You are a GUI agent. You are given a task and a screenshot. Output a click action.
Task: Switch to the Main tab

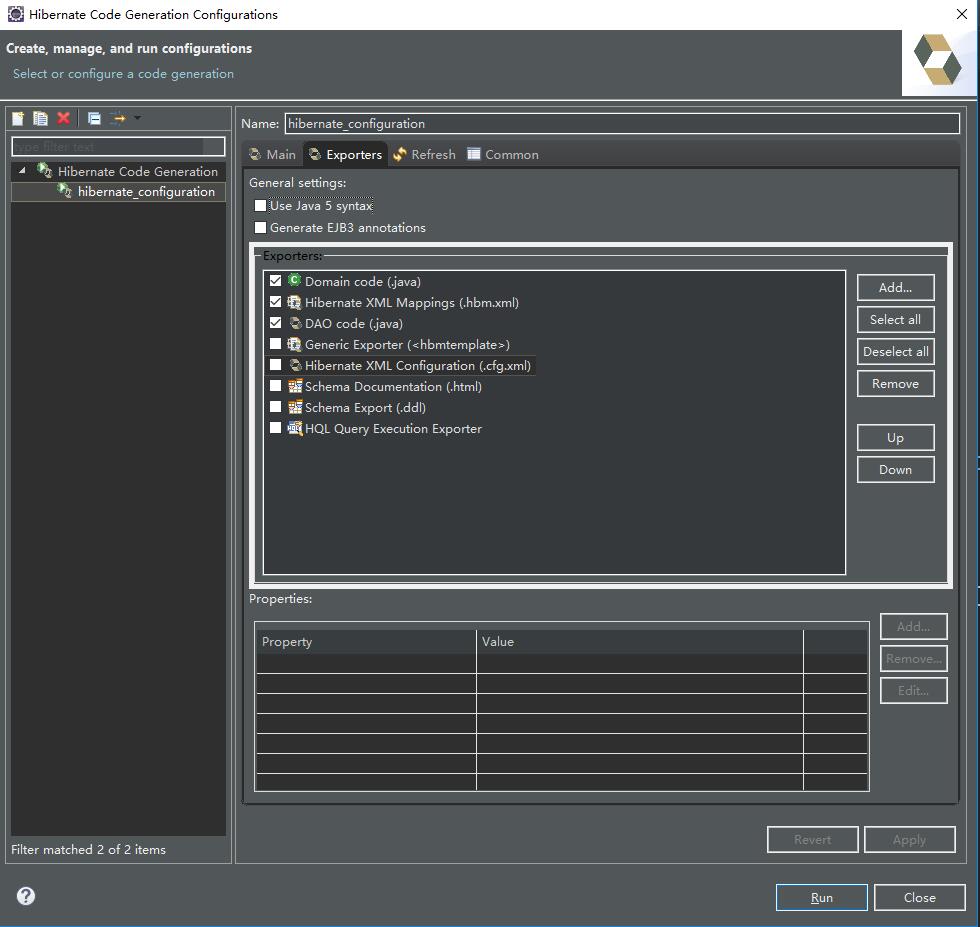(x=272, y=154)
